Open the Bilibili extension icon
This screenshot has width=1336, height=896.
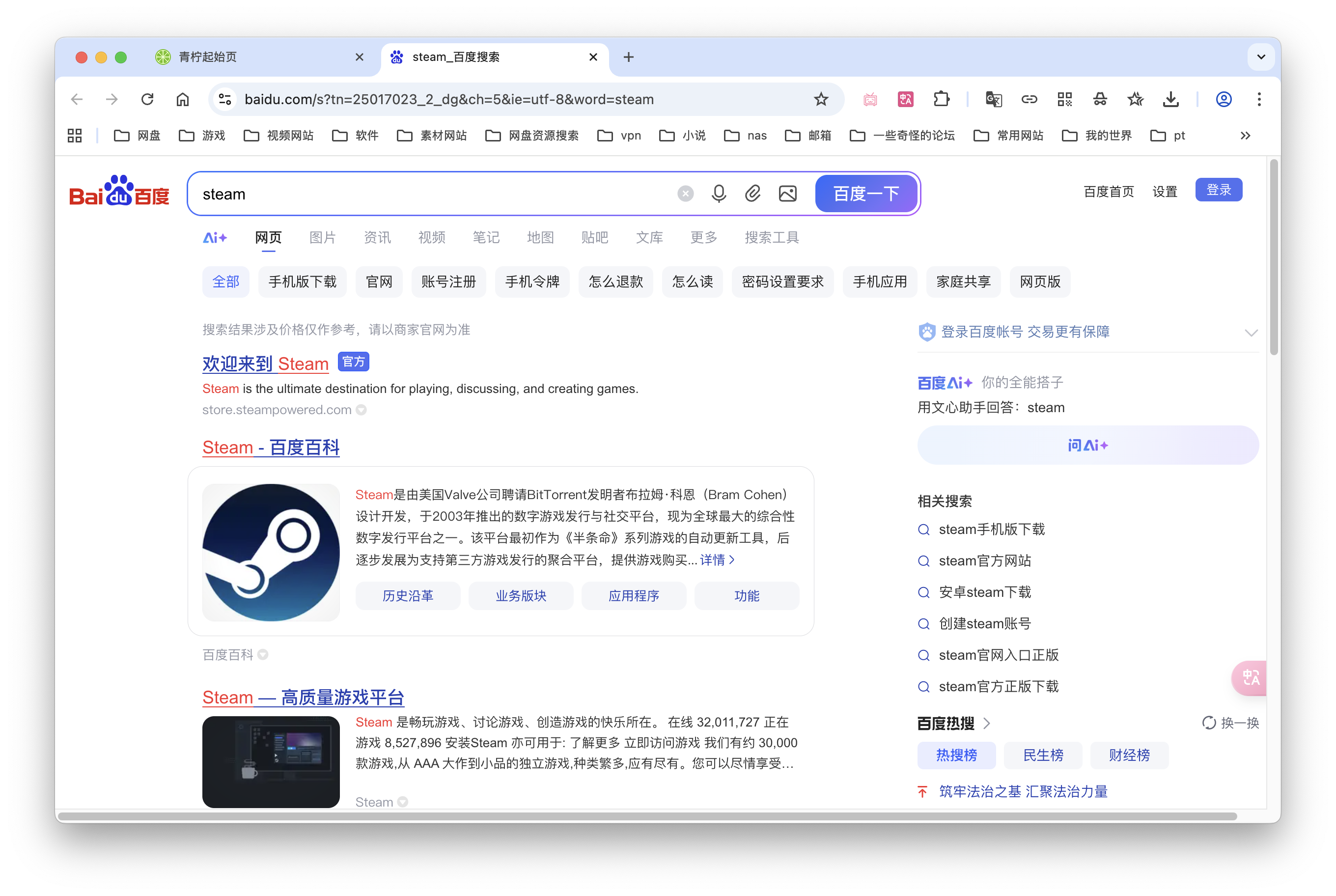(x=870, y=99)
